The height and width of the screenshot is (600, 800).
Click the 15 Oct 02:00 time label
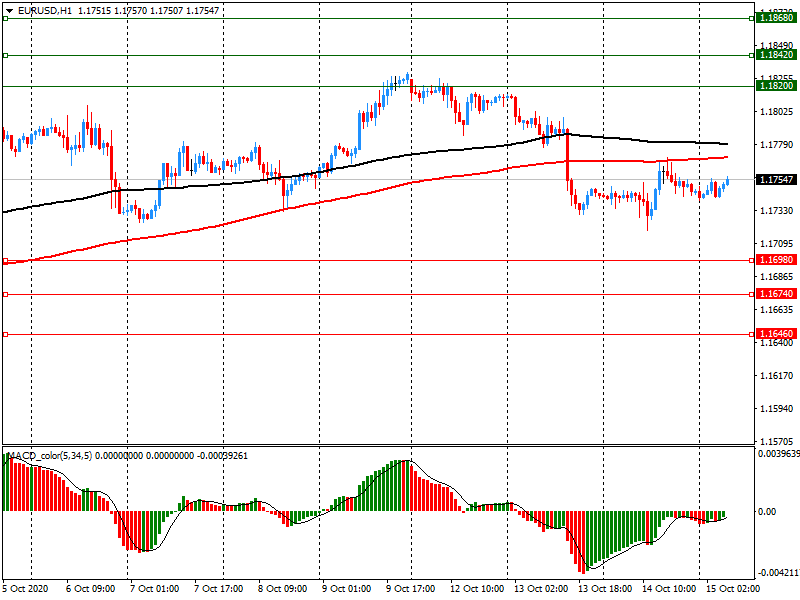[733, 588]
